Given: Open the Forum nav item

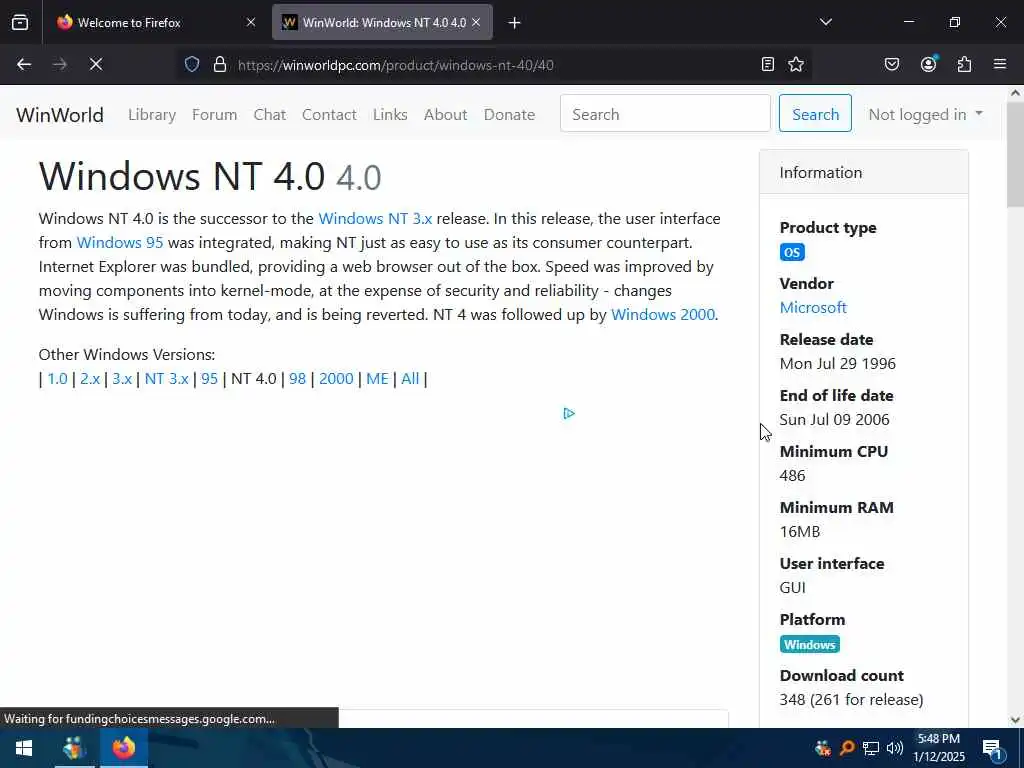Looking at the screenshot, I should pyautogui.click(x=214, y=115).
